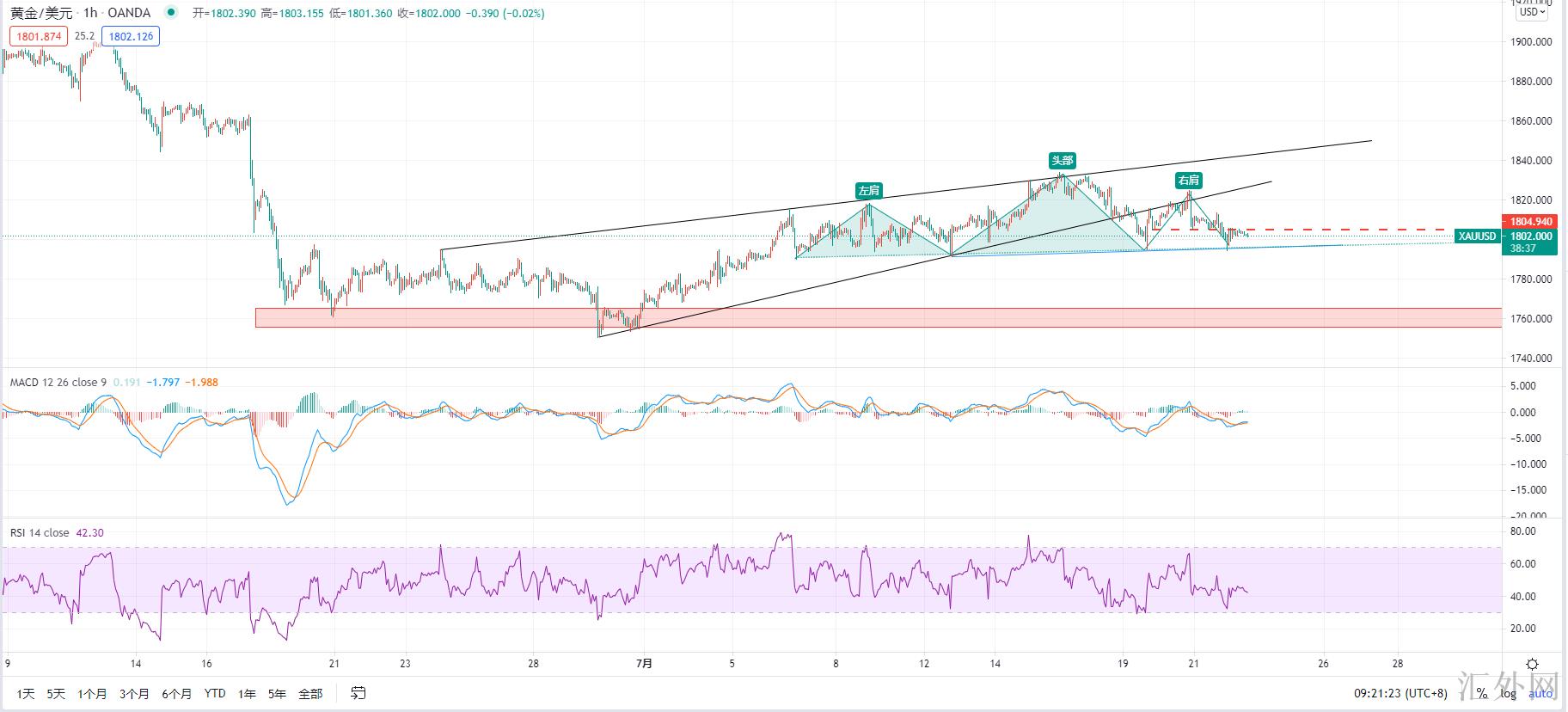Click the green market status dot
This screenshot has width=1568, height=712.
(x=171, y=13)
